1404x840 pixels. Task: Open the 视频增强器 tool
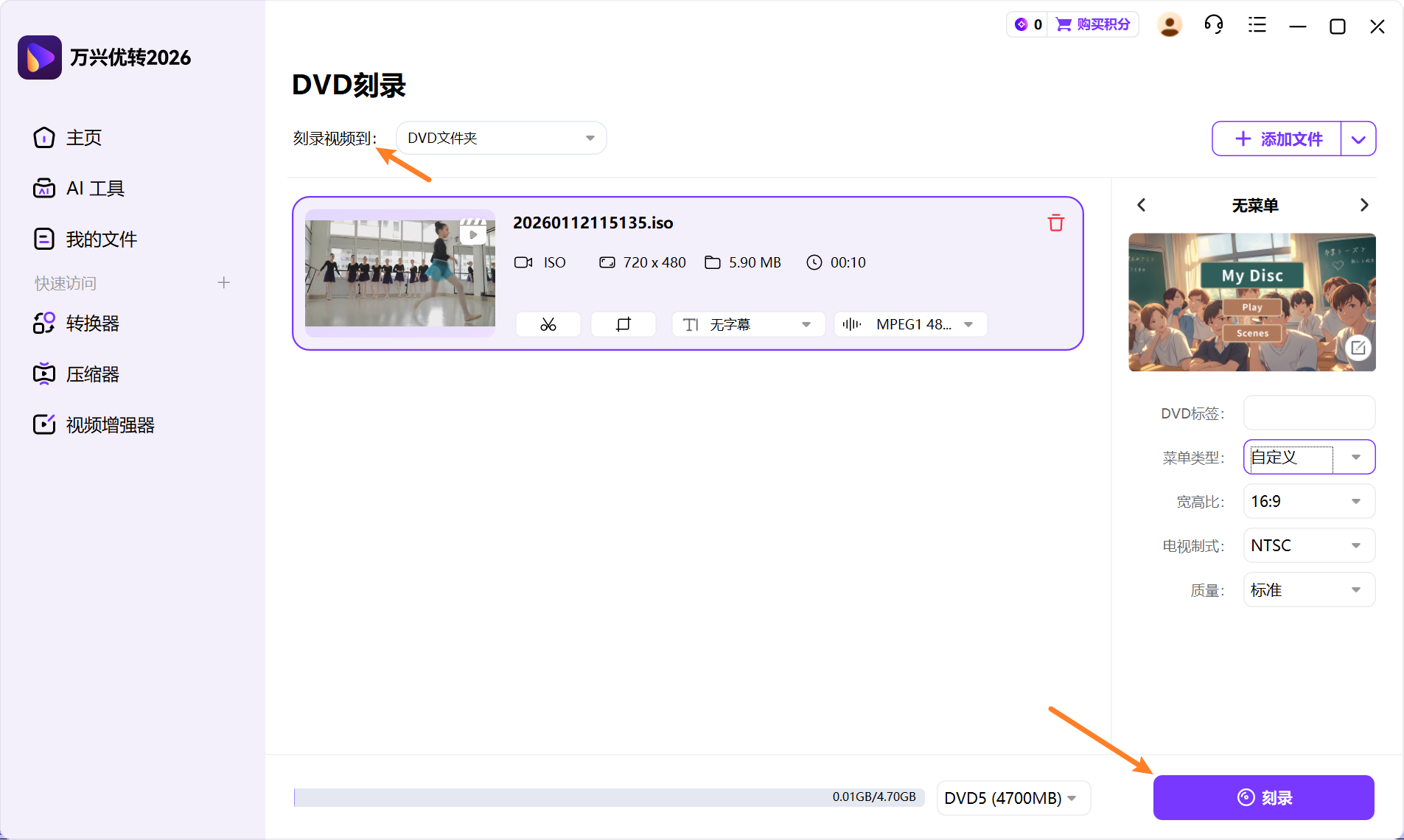click(109, 424)
